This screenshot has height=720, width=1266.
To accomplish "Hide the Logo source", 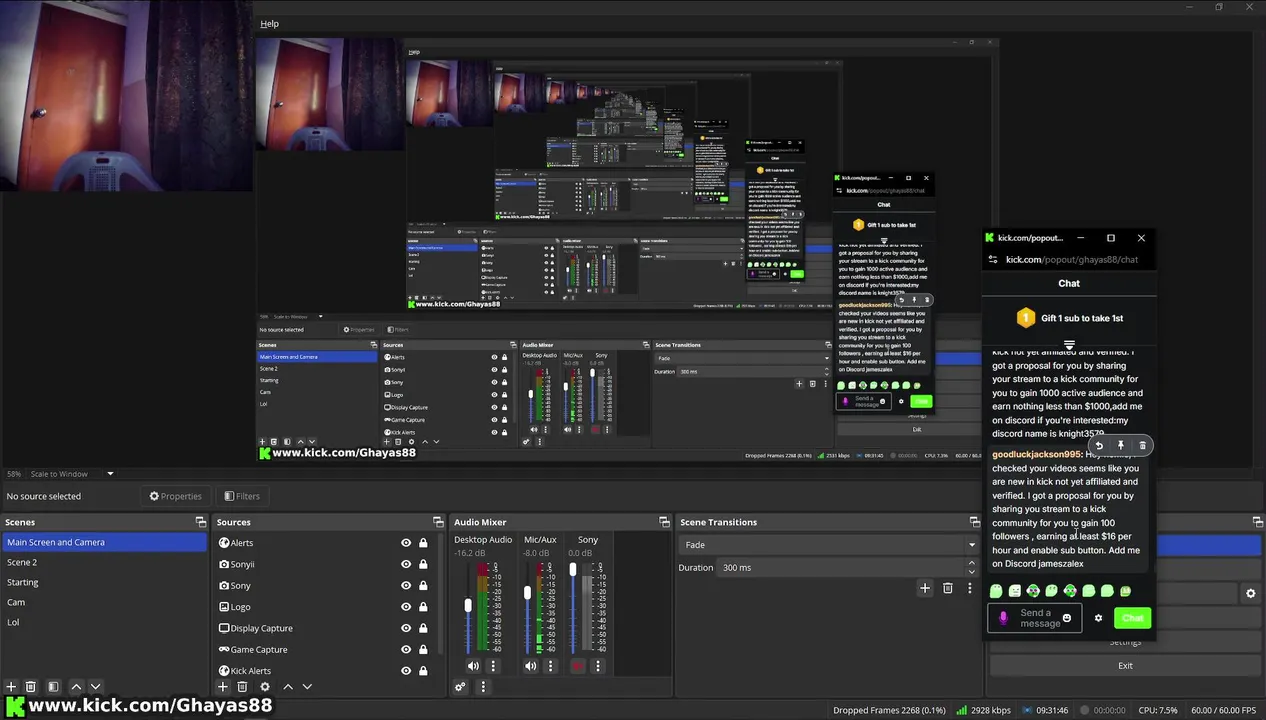I will coord(406,607).
